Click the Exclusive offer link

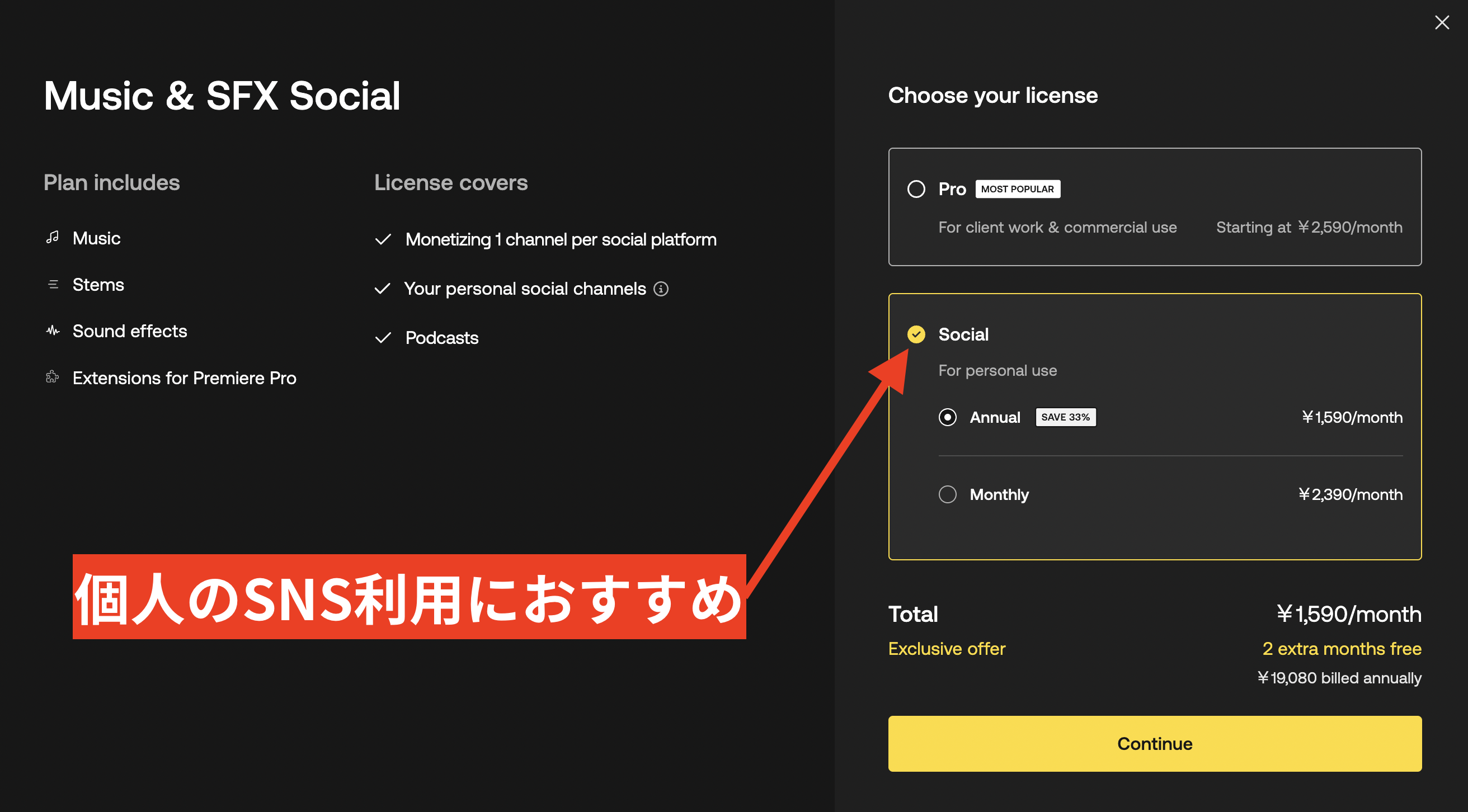(947, 649)
